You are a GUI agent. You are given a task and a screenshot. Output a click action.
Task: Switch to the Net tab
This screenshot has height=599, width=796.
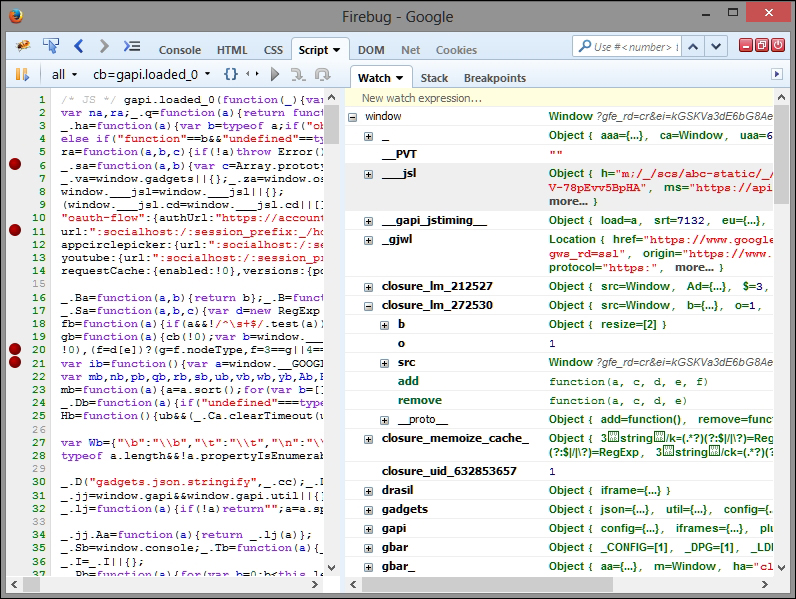411,50
